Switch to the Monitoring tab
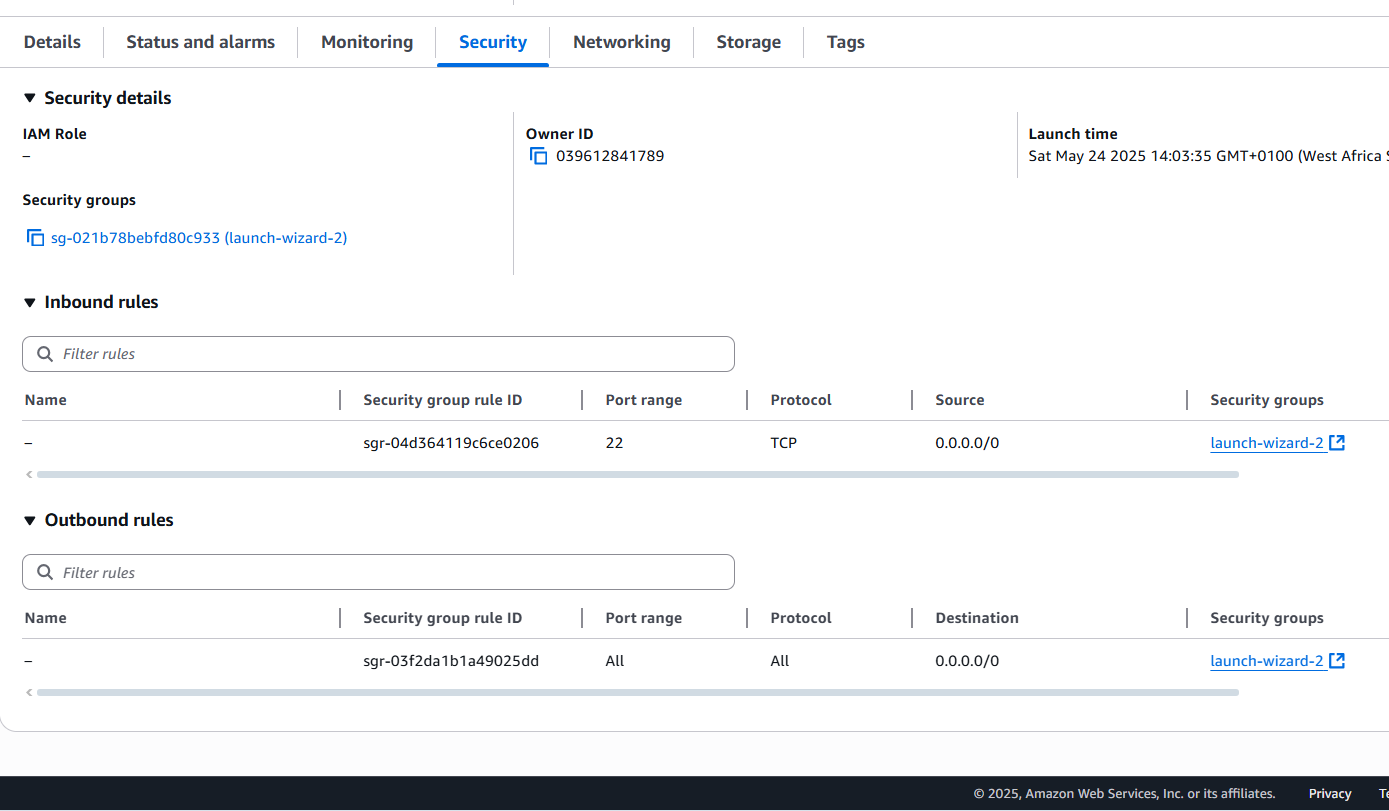 [x=367, y=42]
